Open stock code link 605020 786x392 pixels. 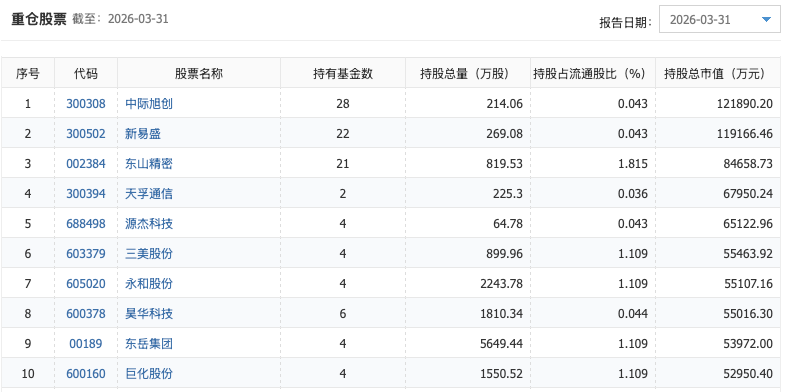86,284
